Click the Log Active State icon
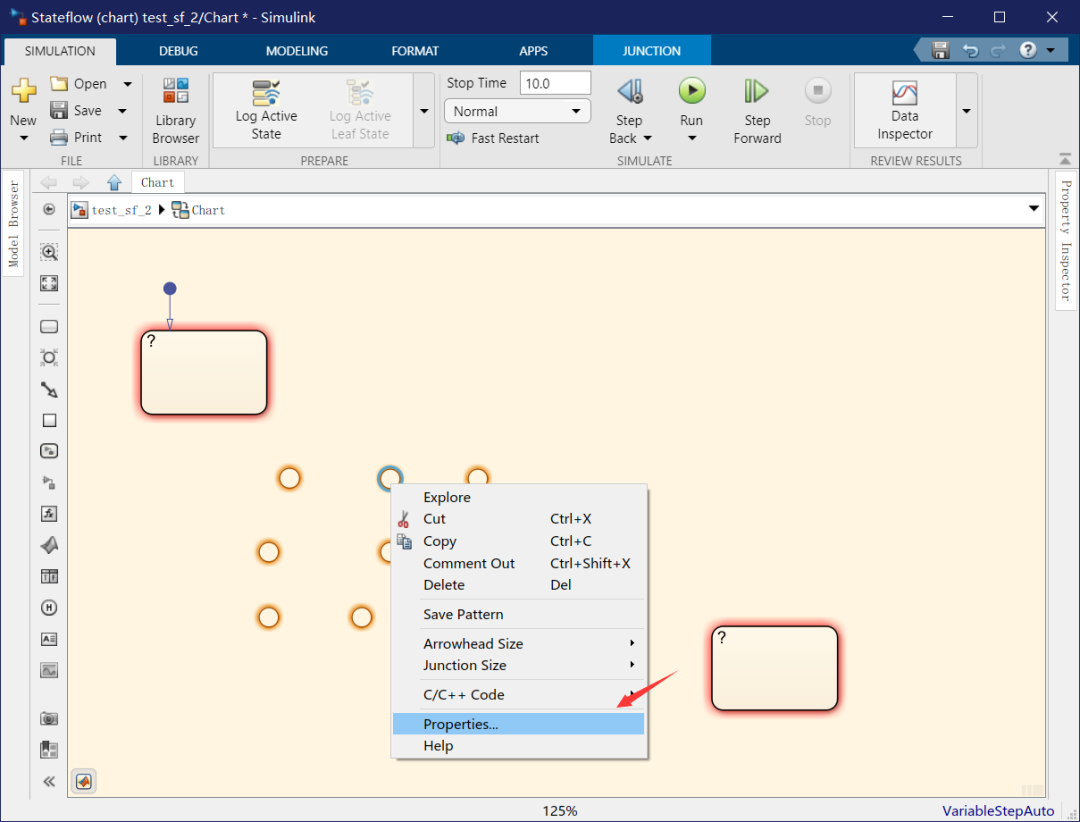Screen dimensions: 1080x822 tap(266, 92)
